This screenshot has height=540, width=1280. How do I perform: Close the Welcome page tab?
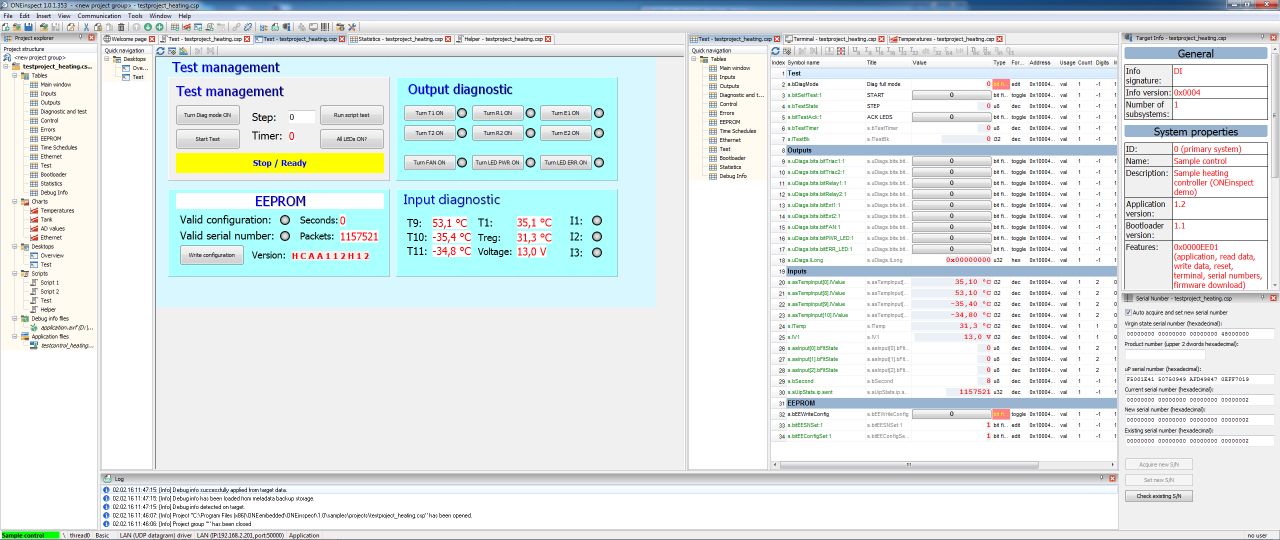[152, 39]
